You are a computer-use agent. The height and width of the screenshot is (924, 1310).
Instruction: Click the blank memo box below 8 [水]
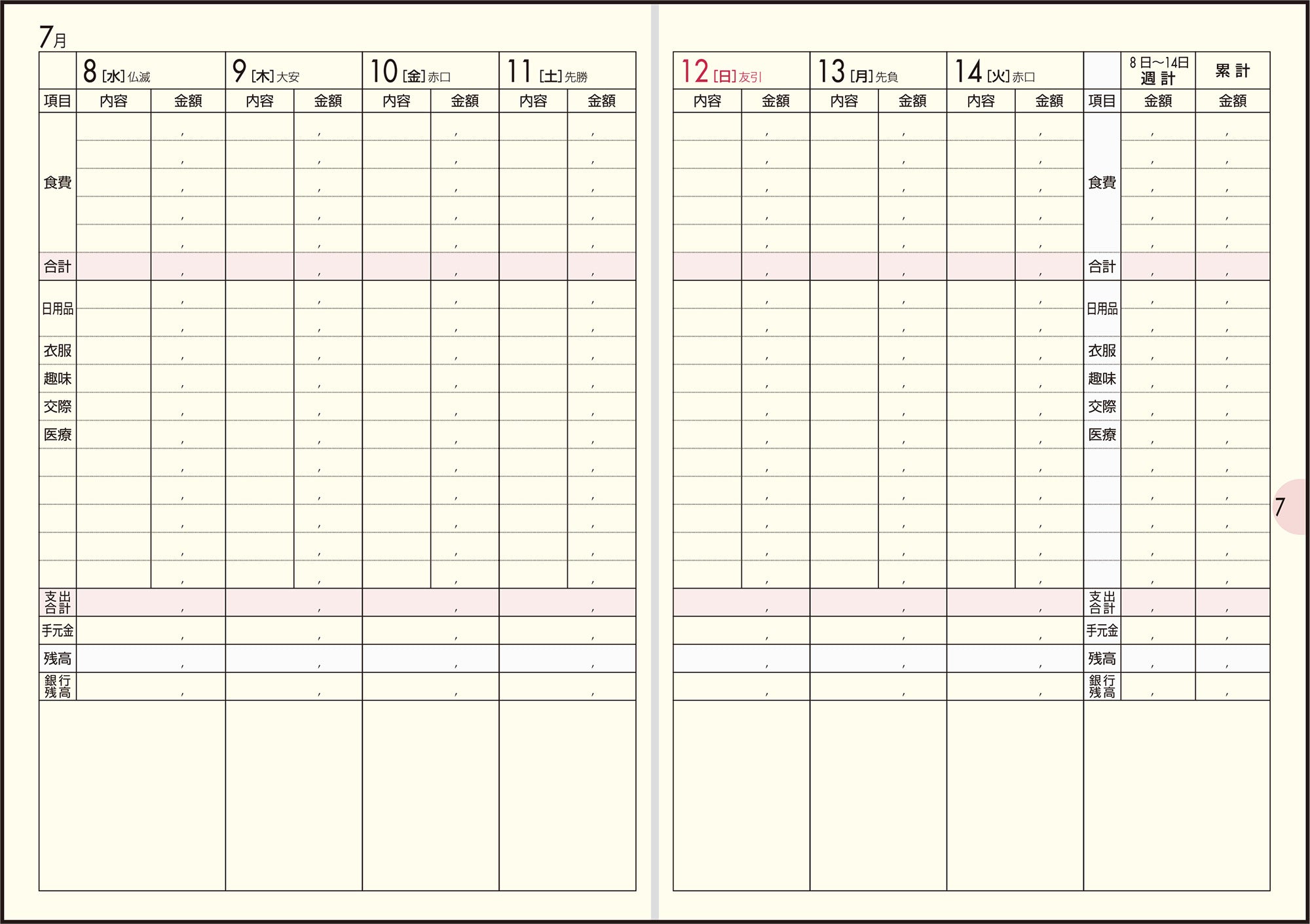[132, 796]
